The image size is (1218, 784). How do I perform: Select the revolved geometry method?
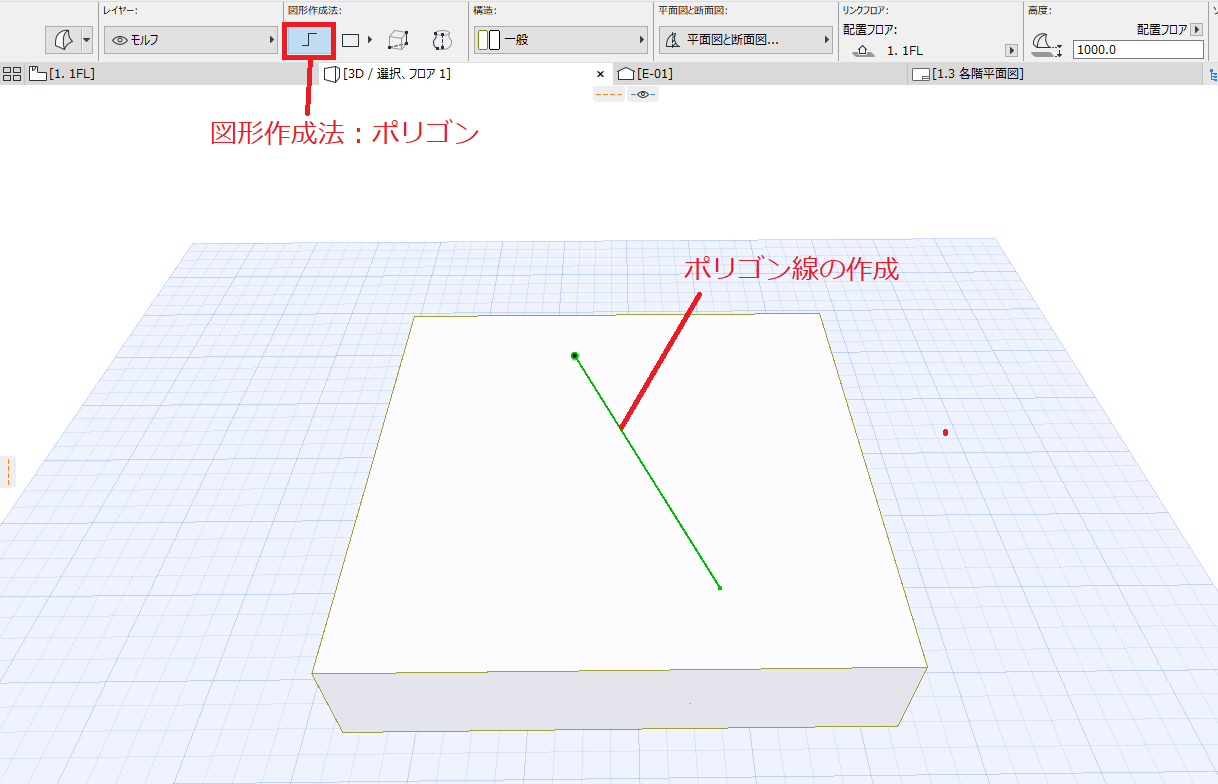click(x=443, y=41)
